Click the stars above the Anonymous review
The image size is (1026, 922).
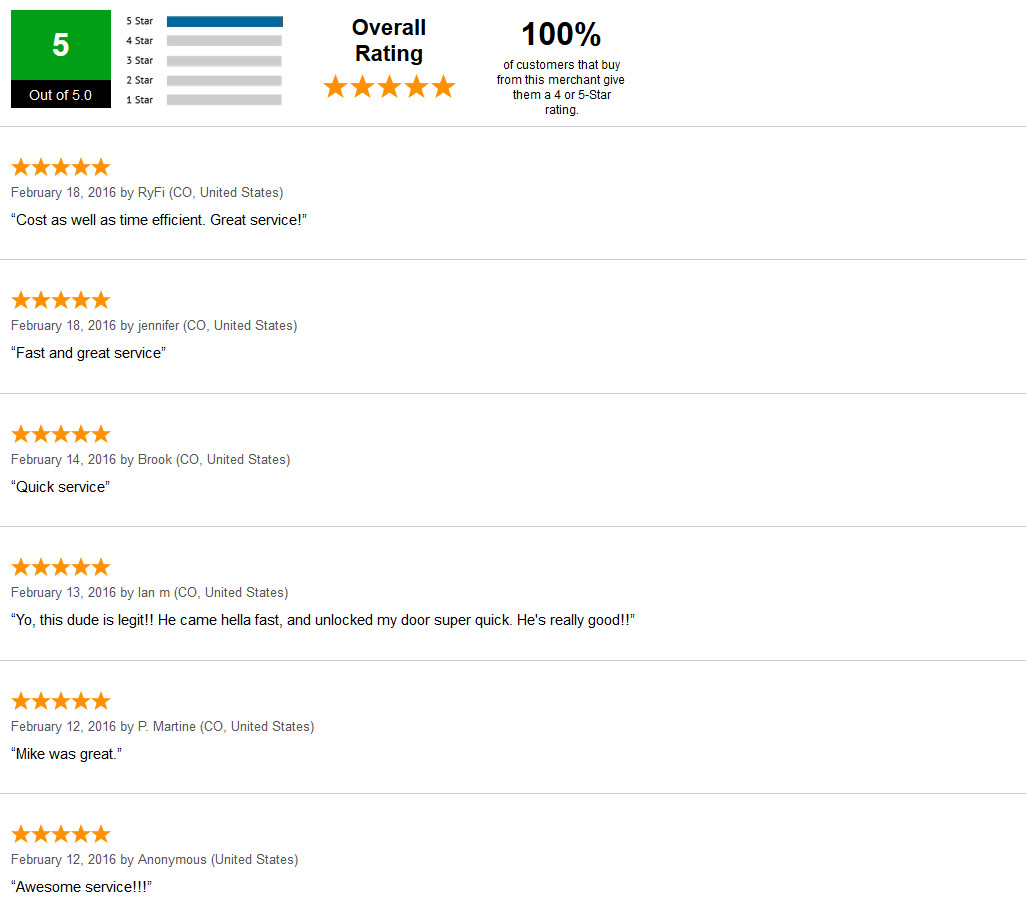click(60, 834)
